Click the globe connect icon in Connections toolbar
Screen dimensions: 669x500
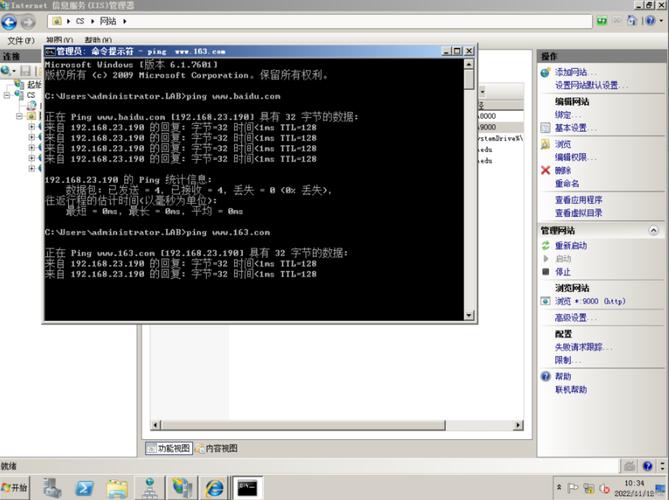5,70
